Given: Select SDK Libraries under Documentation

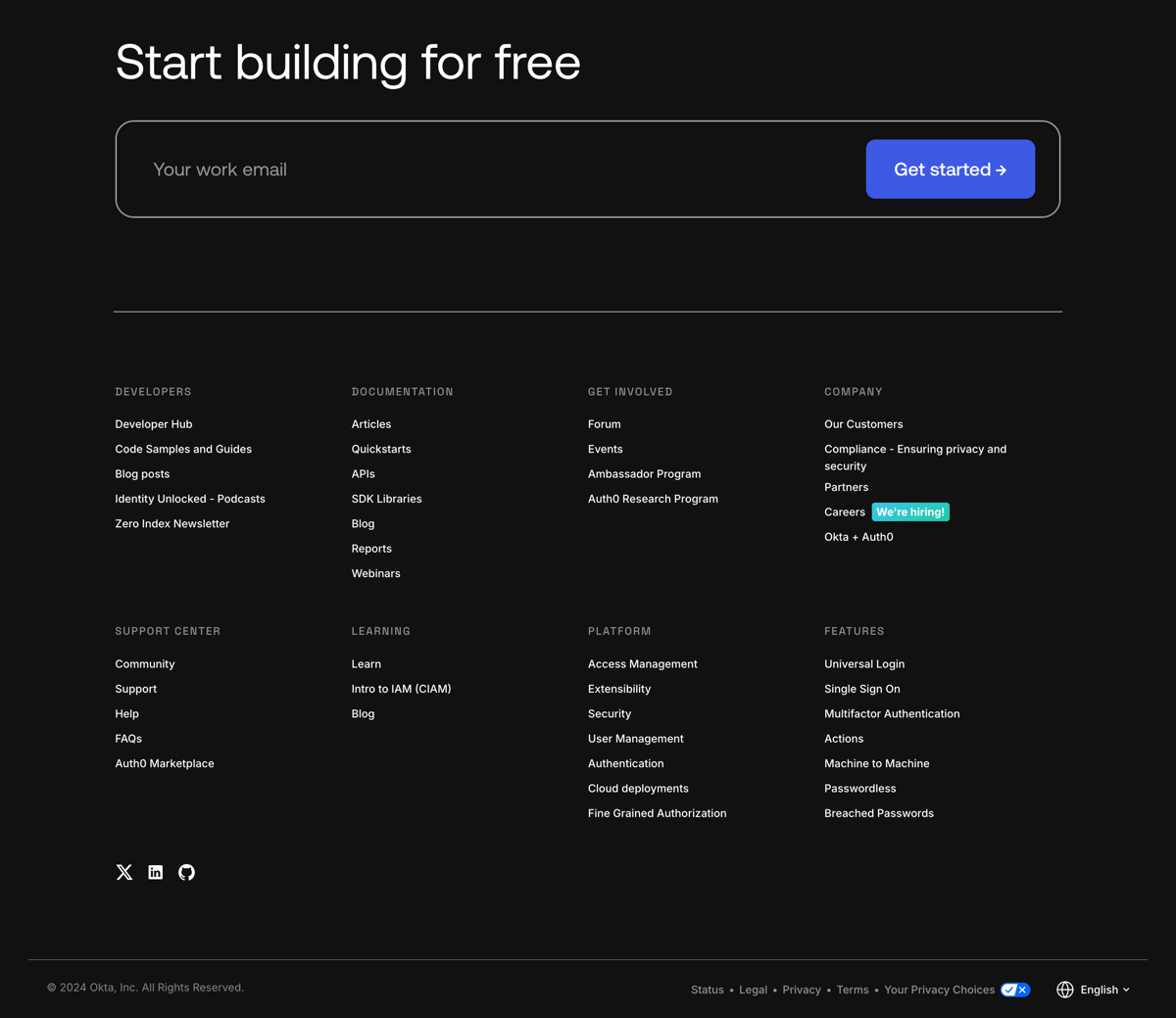Looking at the screenshot, I should (386, 499).
